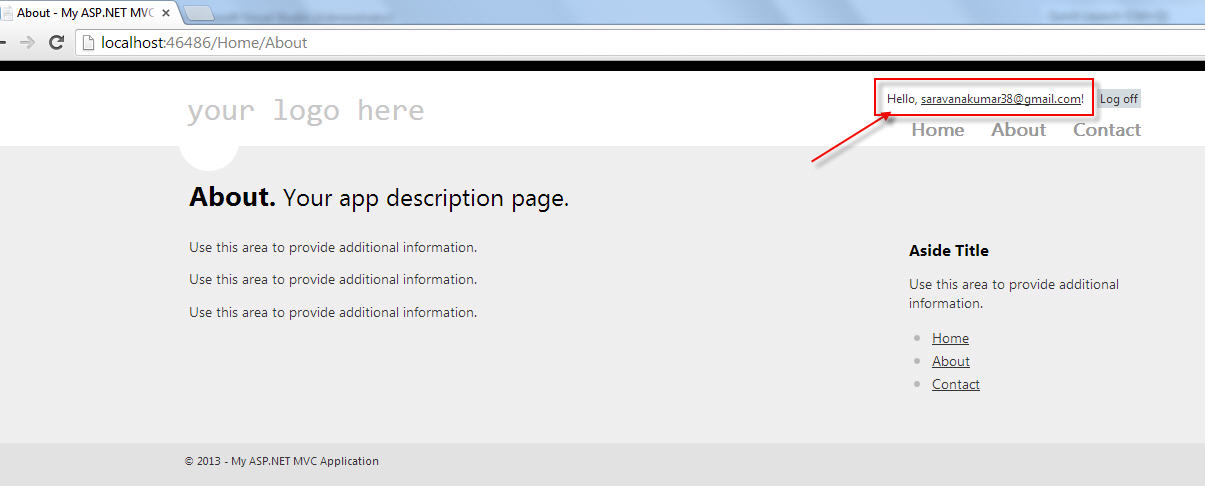Click the browser forward arrow
This screenshot has height=486, width=1205.
pos(27,43)
